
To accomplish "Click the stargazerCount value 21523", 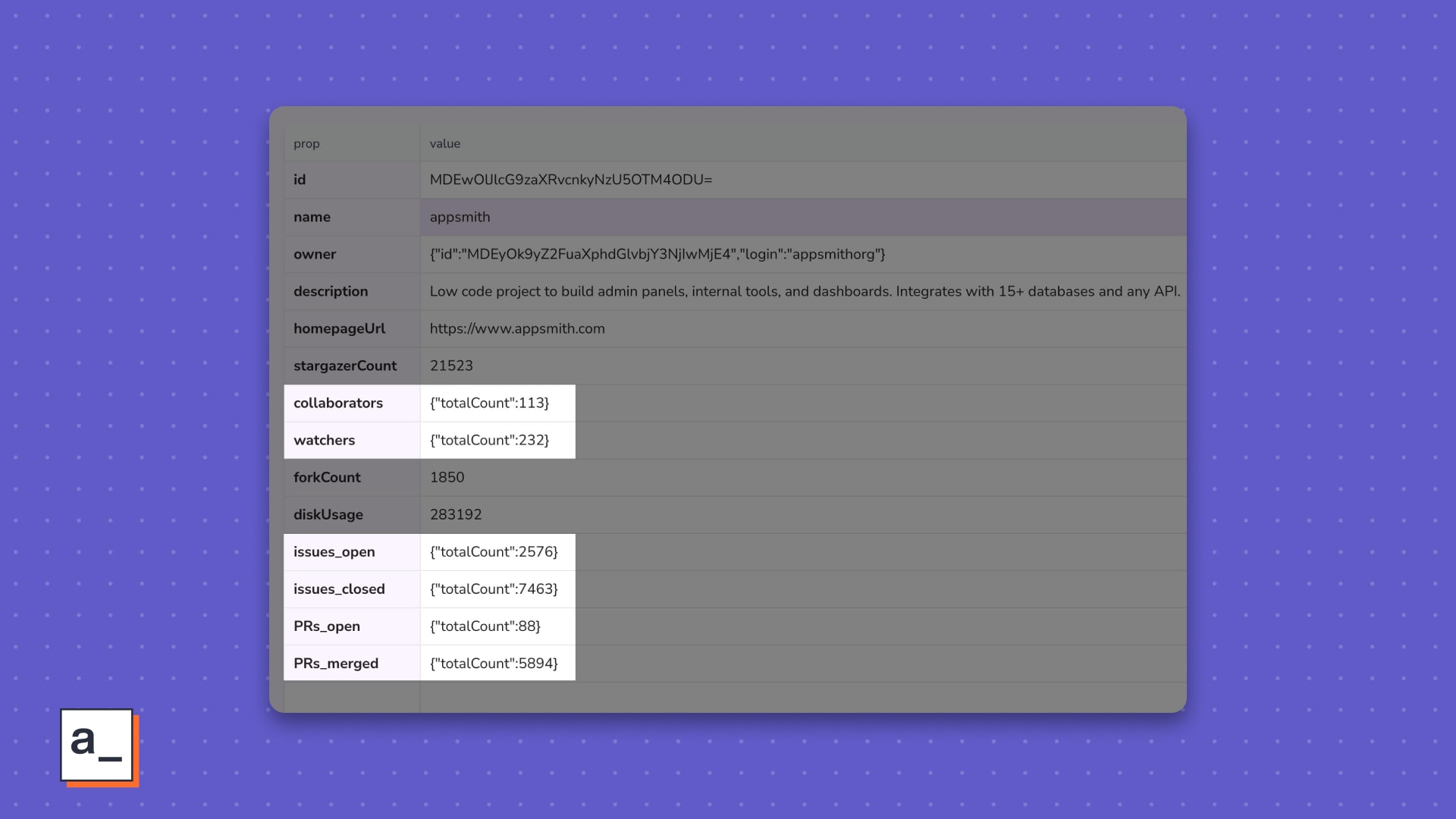I will [451, 365].
